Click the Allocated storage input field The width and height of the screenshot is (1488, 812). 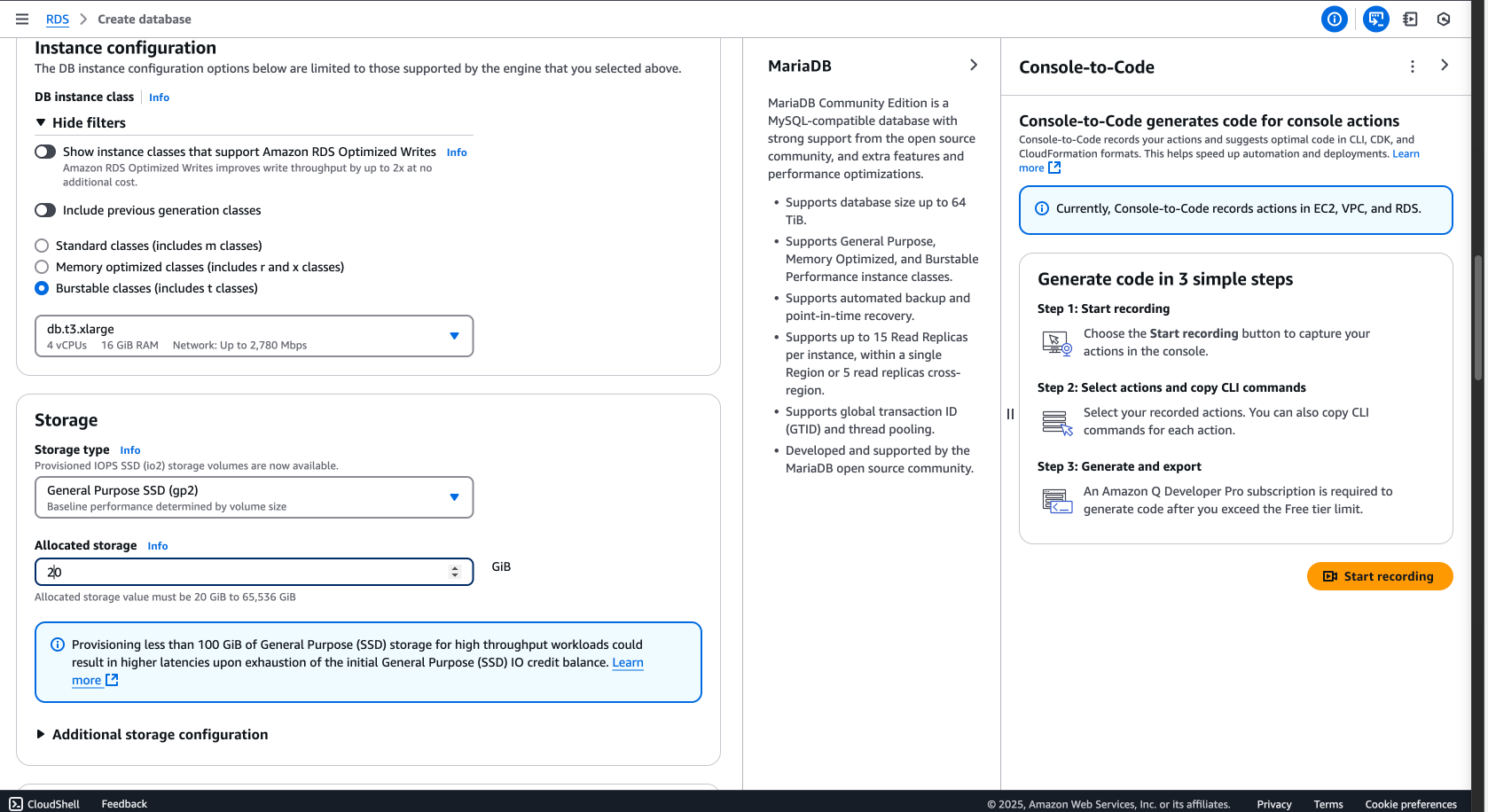[254, 572]
